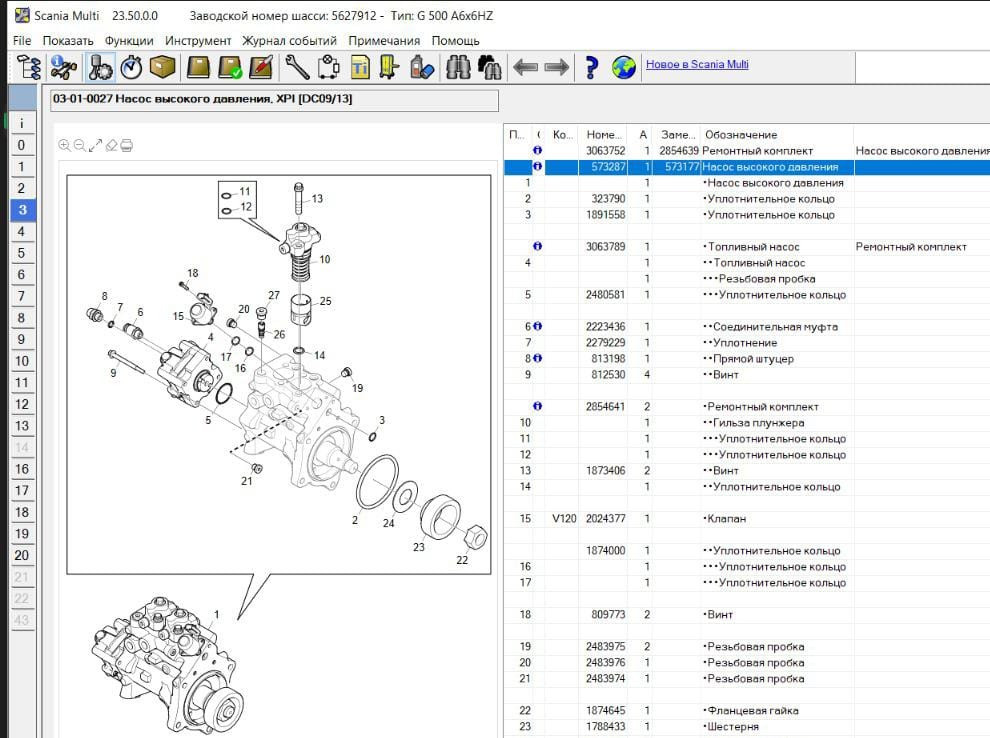Zoom out of the parts diagram
Screen dimensions: 990x738
80,145
